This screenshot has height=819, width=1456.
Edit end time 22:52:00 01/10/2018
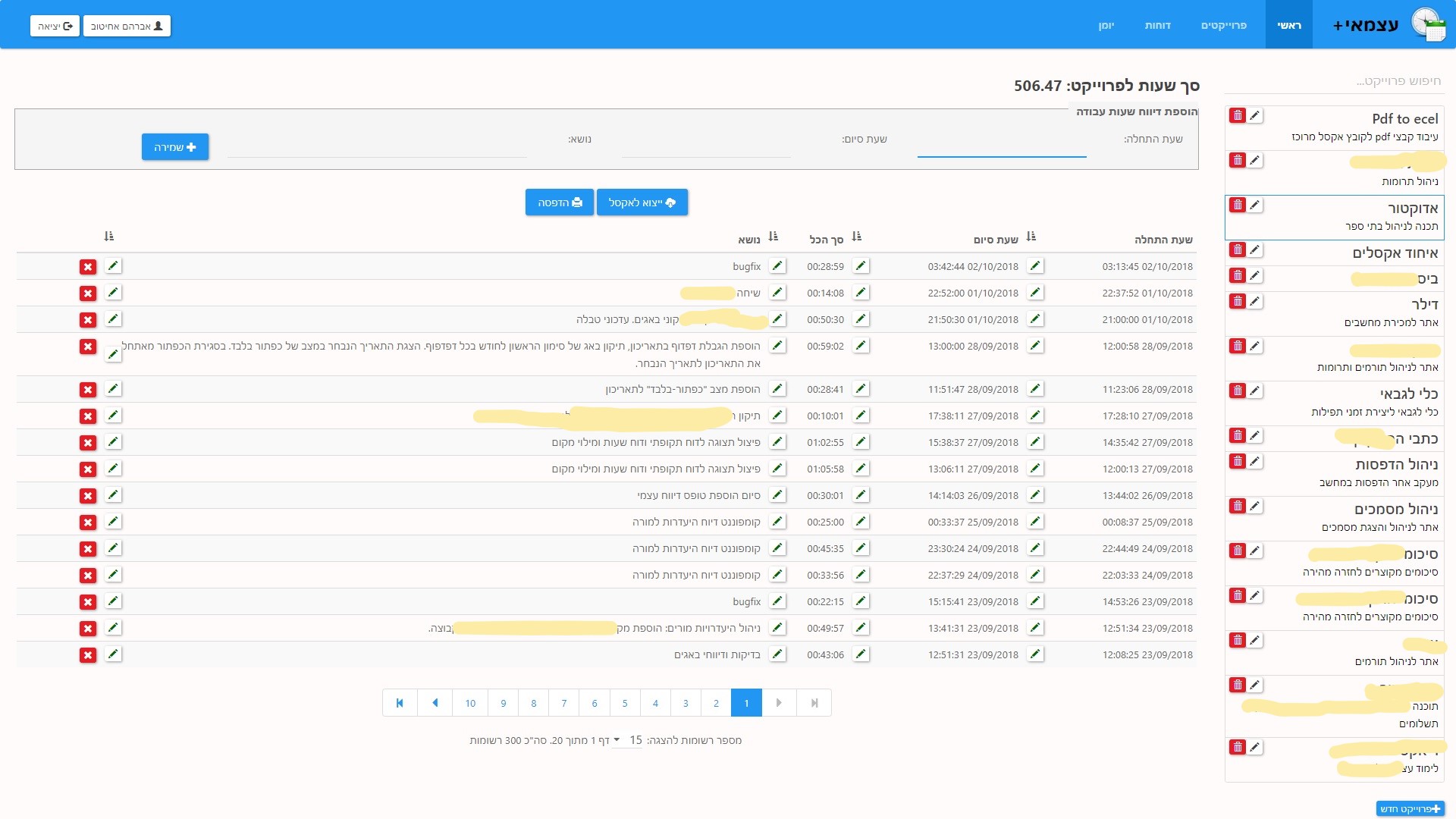click(861, 293)
